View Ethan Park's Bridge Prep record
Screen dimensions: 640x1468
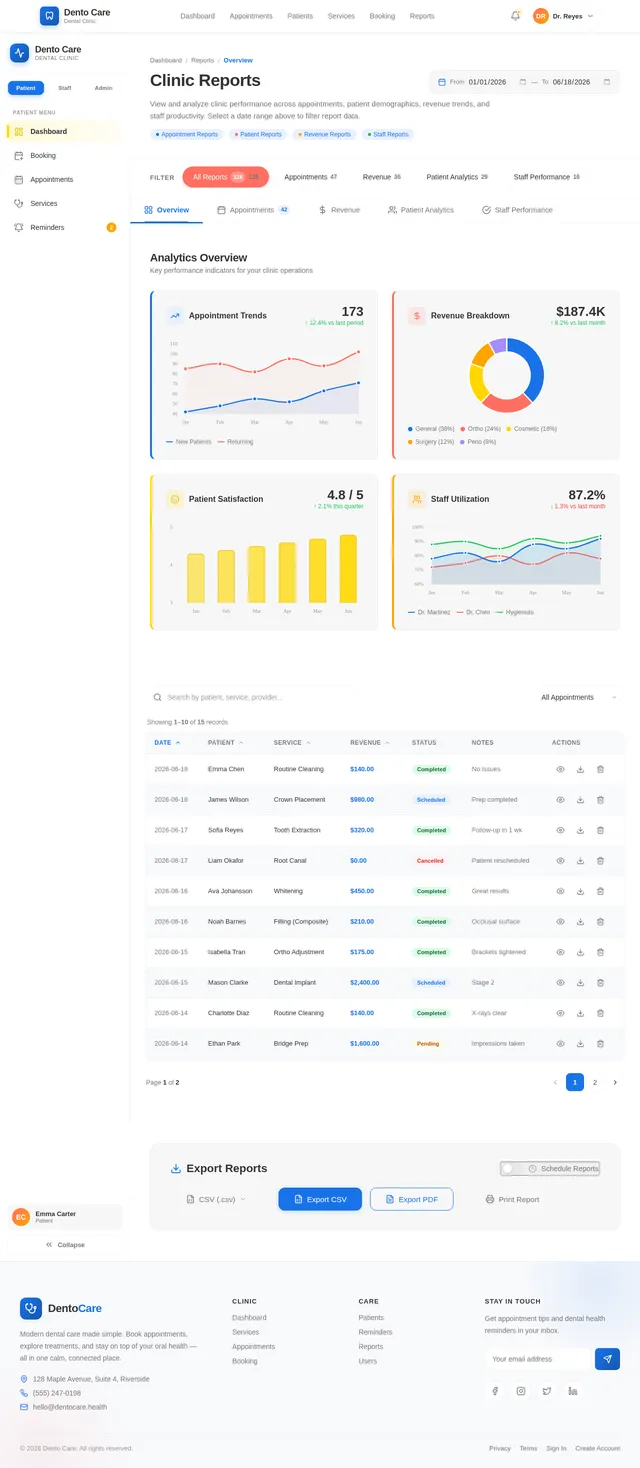pyautogui.click(x=560, y=1044)
